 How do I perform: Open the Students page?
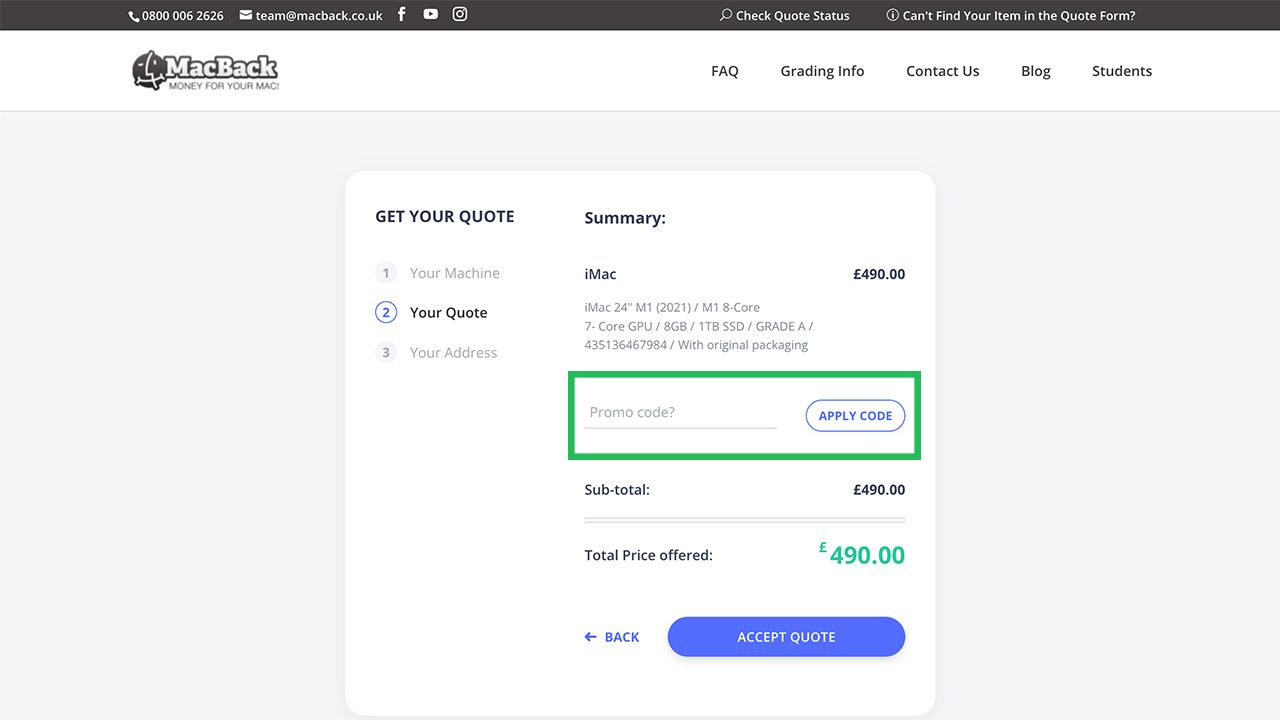pyautogui.click(x=1122, y=71)
